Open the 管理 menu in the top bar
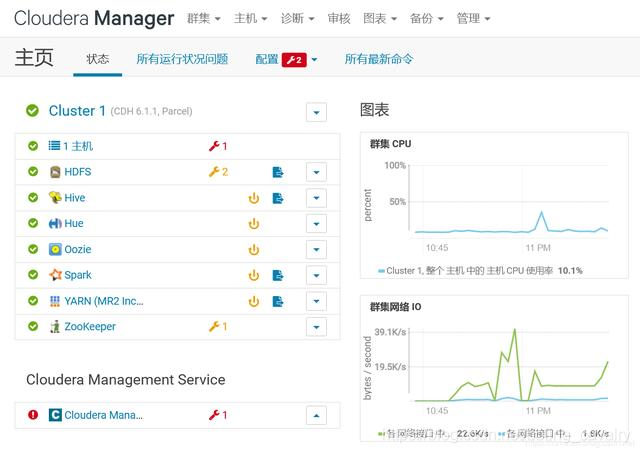This screenshot has height=453, width=640. tap(473, 18)
